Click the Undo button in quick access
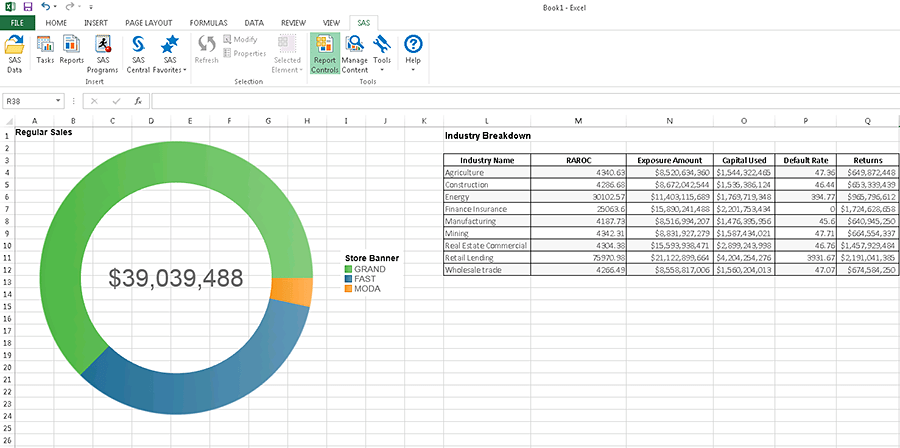 pyautogui.click(x=46, y=6)
